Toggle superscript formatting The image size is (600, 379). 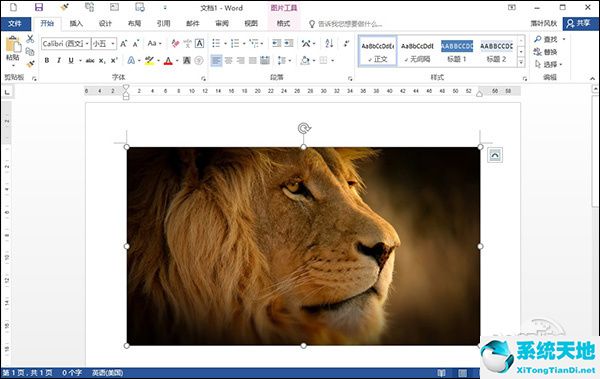tap(114, 60)
